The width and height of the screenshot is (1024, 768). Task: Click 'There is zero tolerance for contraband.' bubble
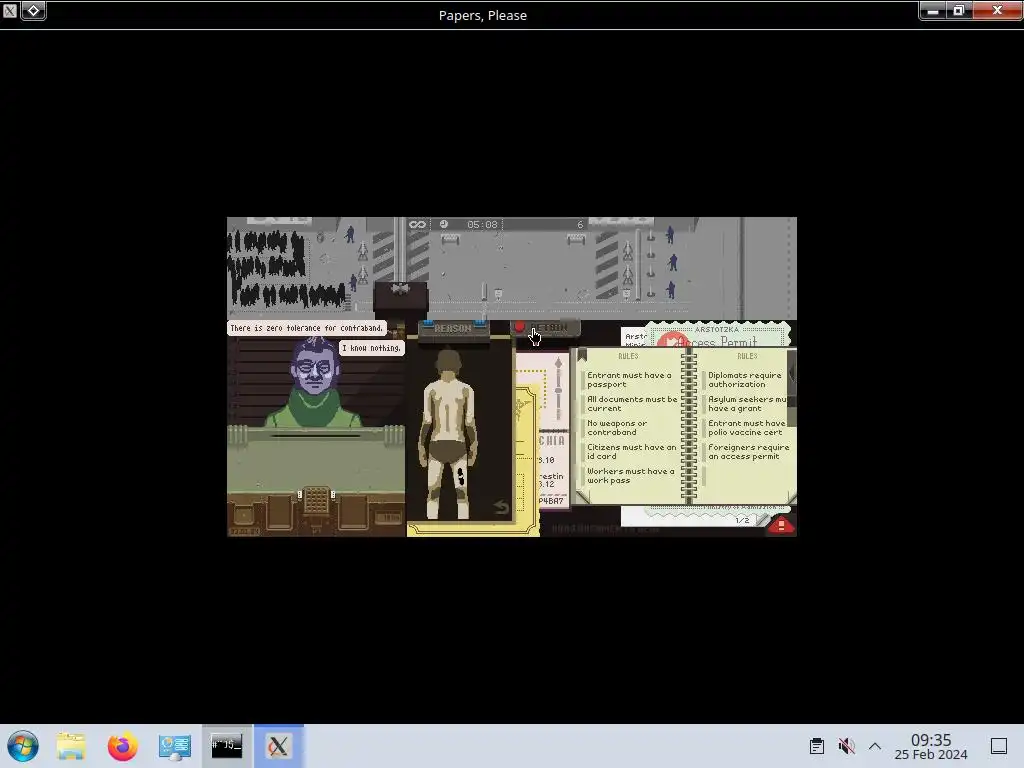click(306, 328)
